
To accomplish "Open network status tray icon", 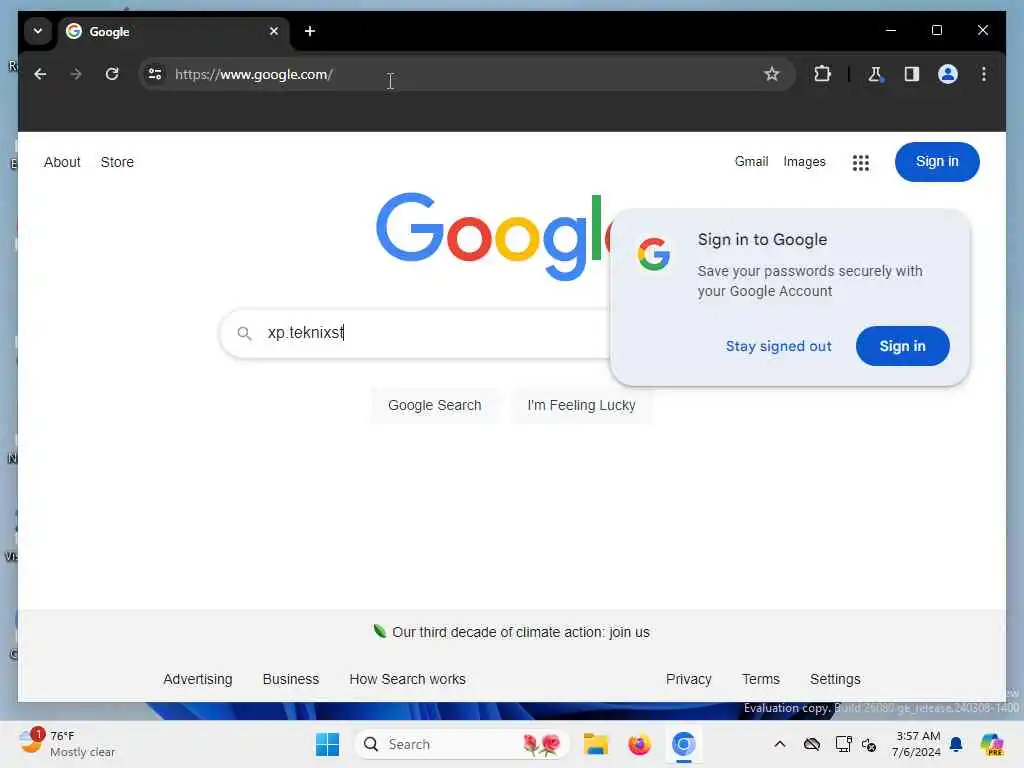I will click(x=842, y=744).
